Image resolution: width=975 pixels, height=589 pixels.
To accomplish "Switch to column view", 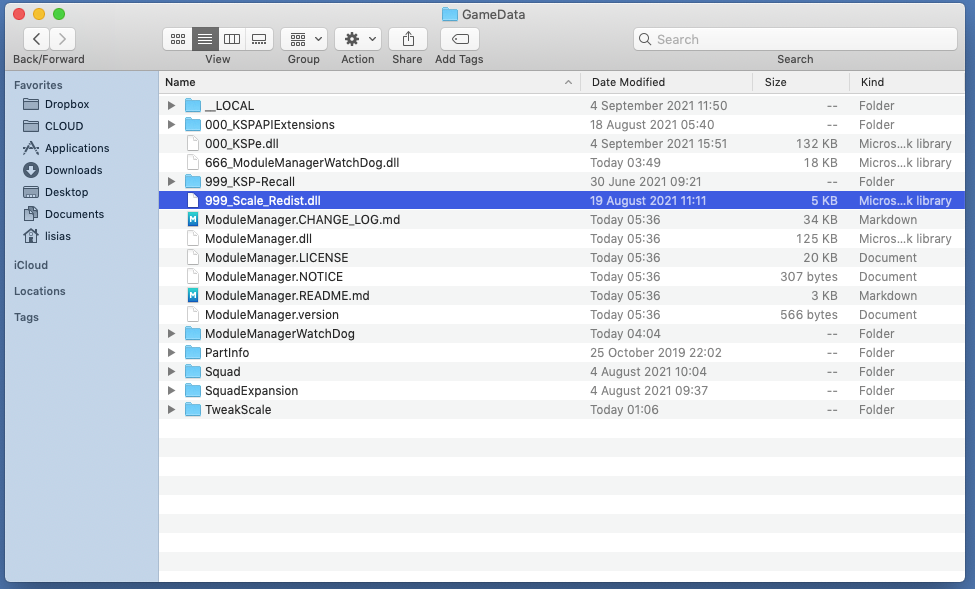I will [232, 39].
